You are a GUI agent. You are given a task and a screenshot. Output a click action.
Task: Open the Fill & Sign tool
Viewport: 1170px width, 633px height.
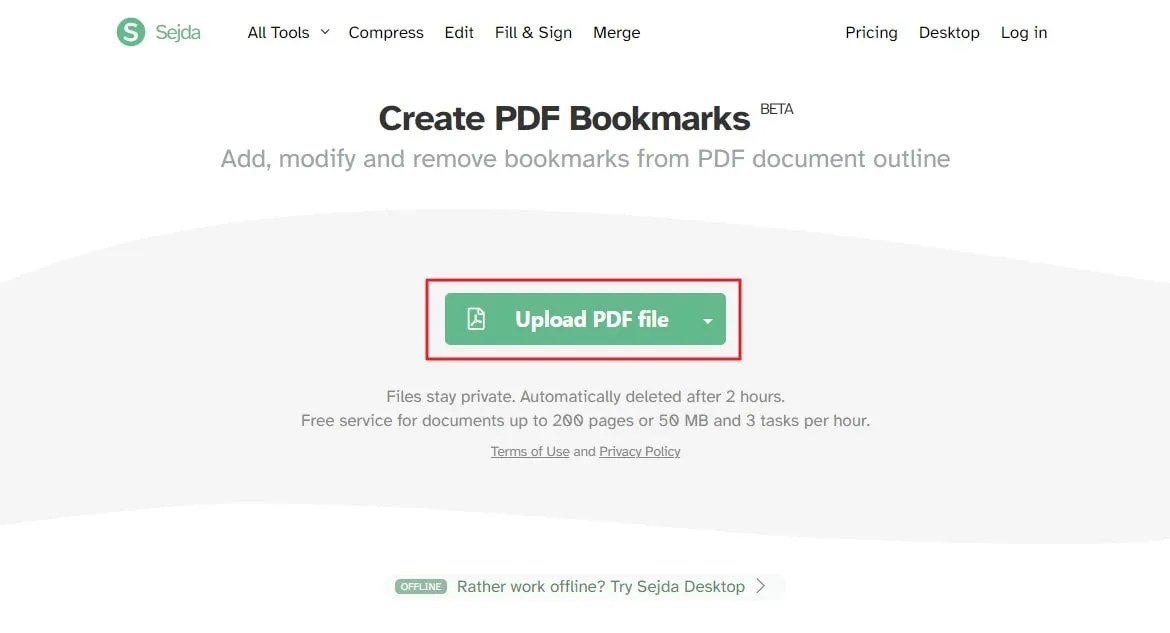533,32
